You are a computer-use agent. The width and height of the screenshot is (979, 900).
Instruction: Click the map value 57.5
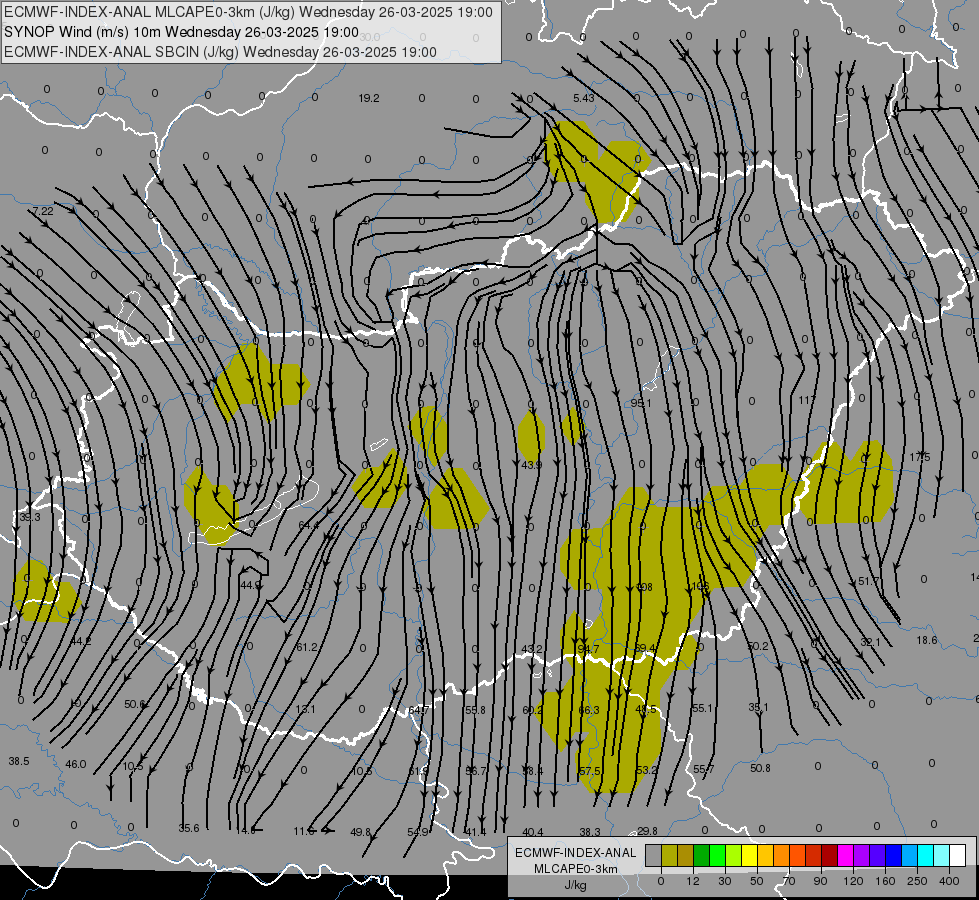click(590, 771)
